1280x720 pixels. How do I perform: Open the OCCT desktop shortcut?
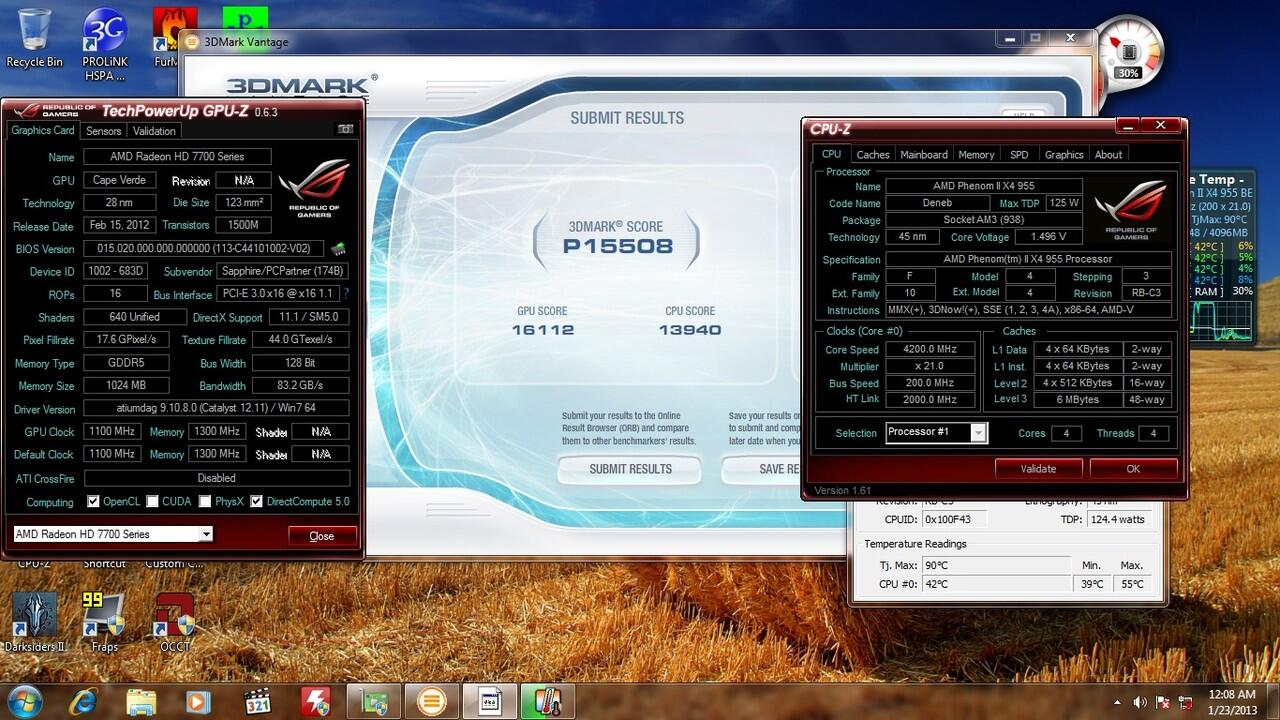[x=174, y=622]
